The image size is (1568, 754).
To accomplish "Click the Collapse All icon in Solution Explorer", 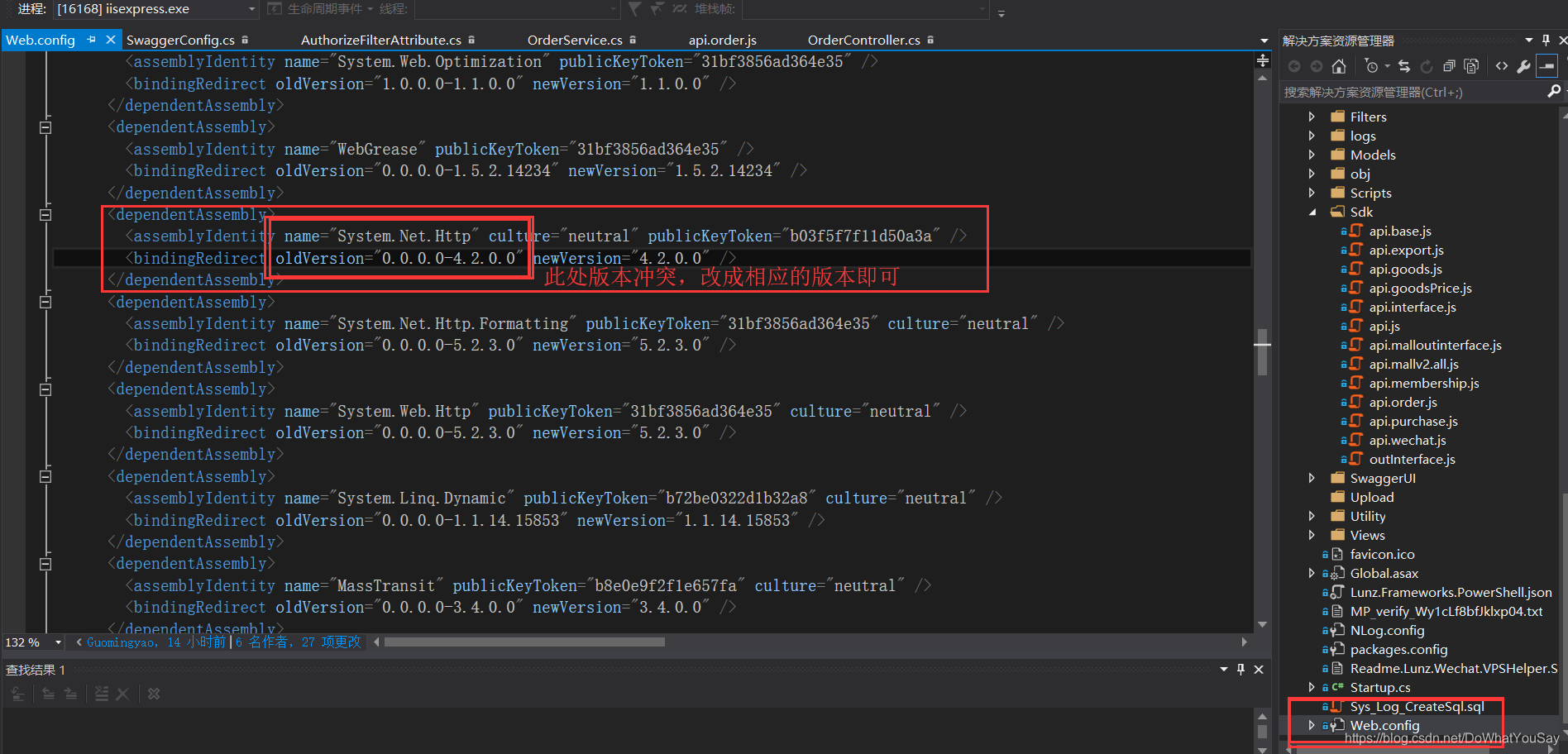I will [x=1449, y=66].
